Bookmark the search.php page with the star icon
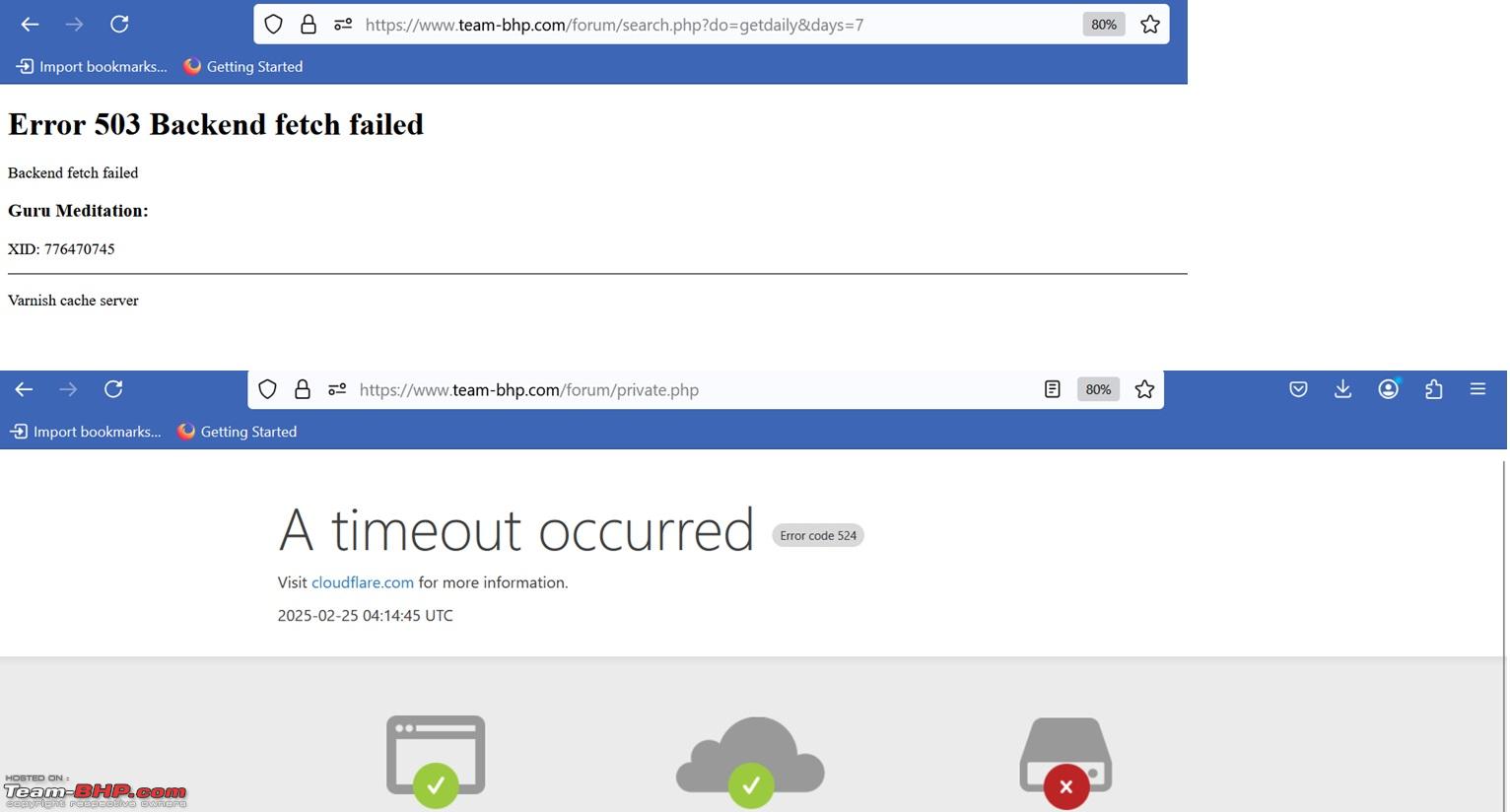 click(1149, 25)
